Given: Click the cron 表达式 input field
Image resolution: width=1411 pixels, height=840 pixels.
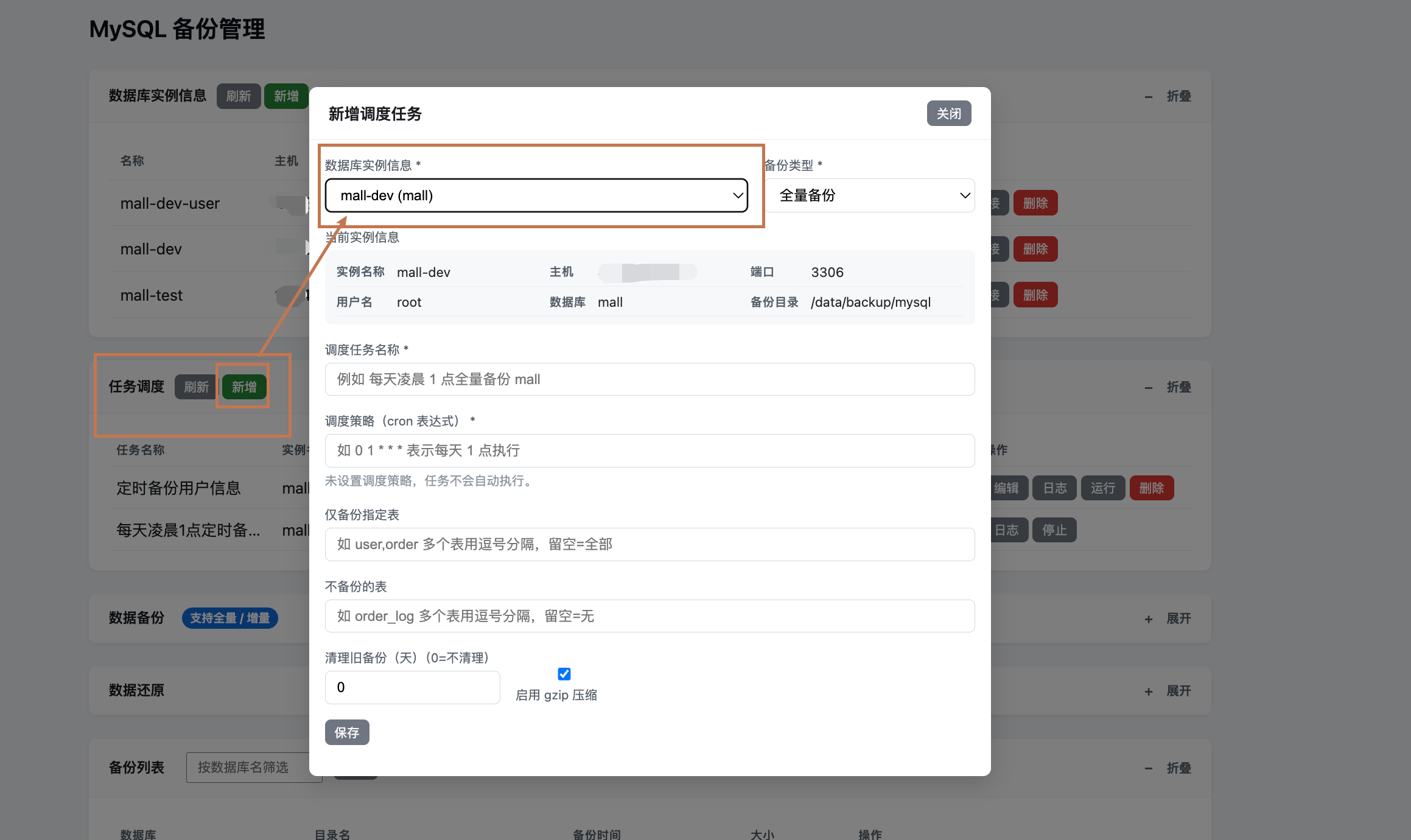Looking at the screenshot, I should [649, 450].
